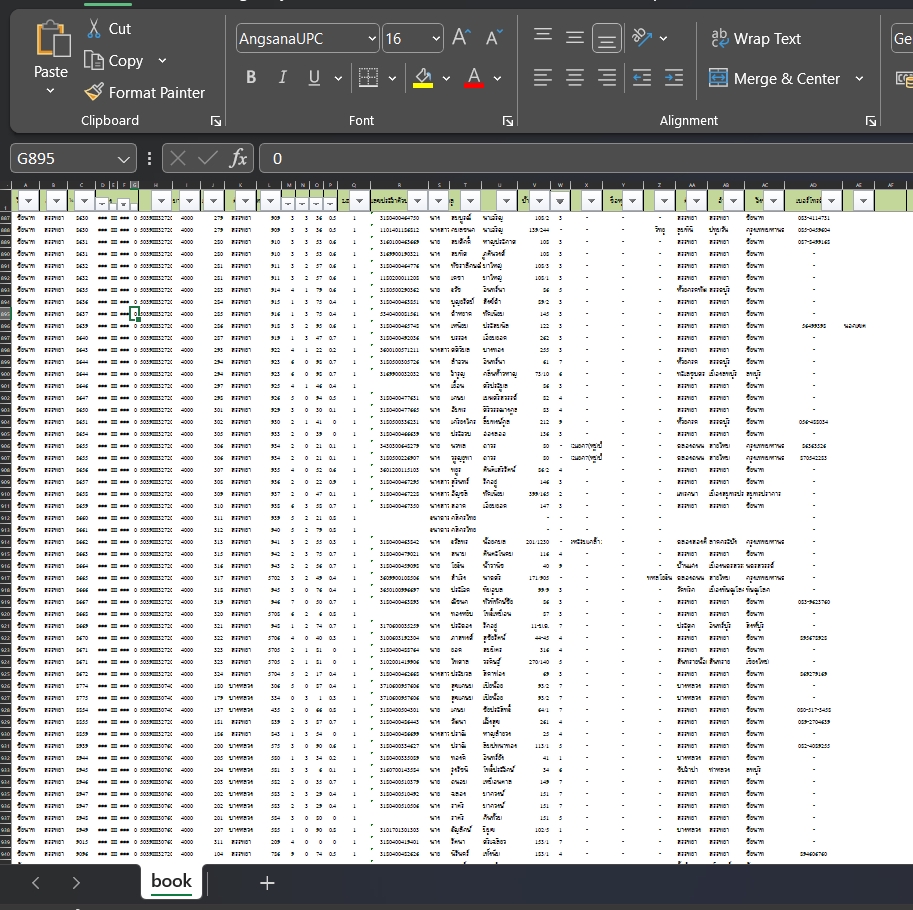Toggle Italic formatting
This screenshot has width=913, height=910.
(282, 77)
